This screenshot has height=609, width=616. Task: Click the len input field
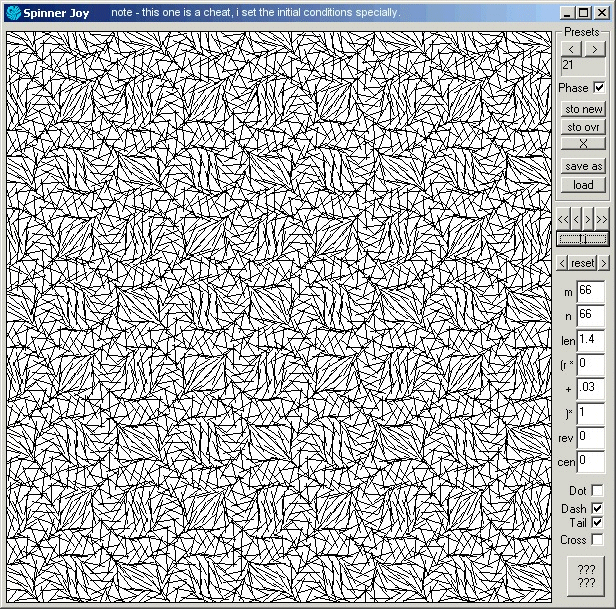(x=590, y=341)
